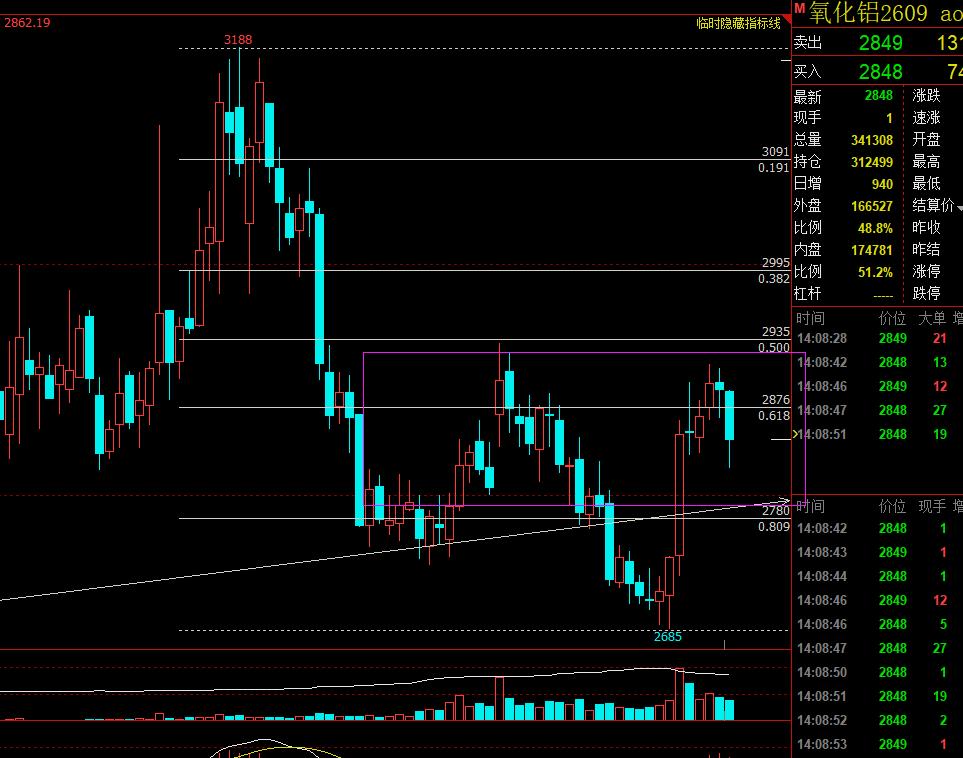
Task: Select the 日增 value 940
Action: tap(882, 184)
